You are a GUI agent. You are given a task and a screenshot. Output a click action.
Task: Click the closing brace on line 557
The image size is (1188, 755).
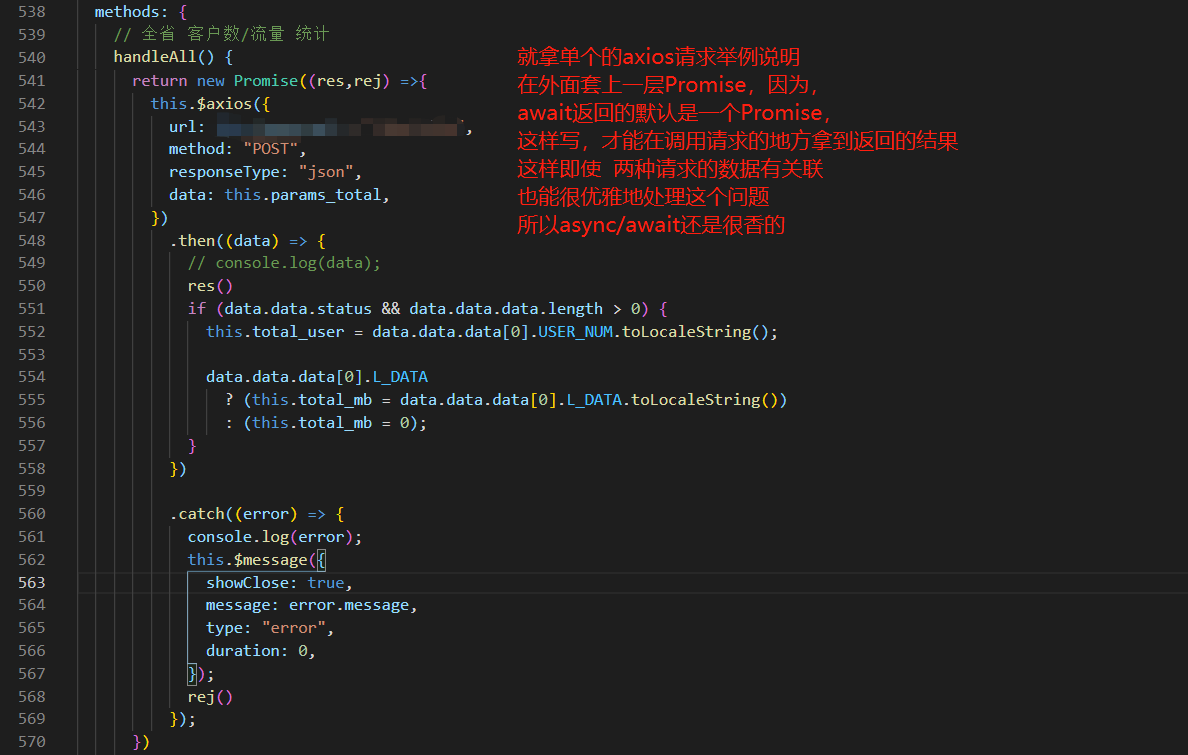(192, 446)
